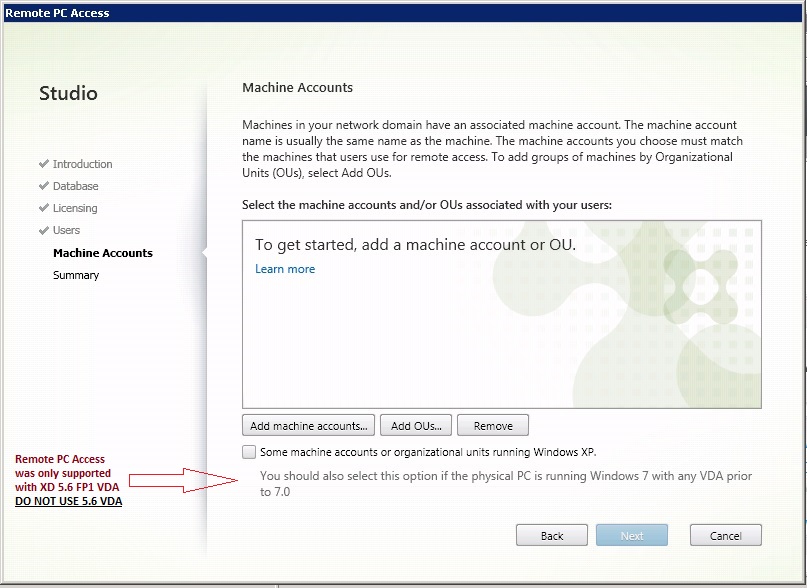Select the Licensing step in sidebar
The image size is (807, 588).
tap(75, 208)
